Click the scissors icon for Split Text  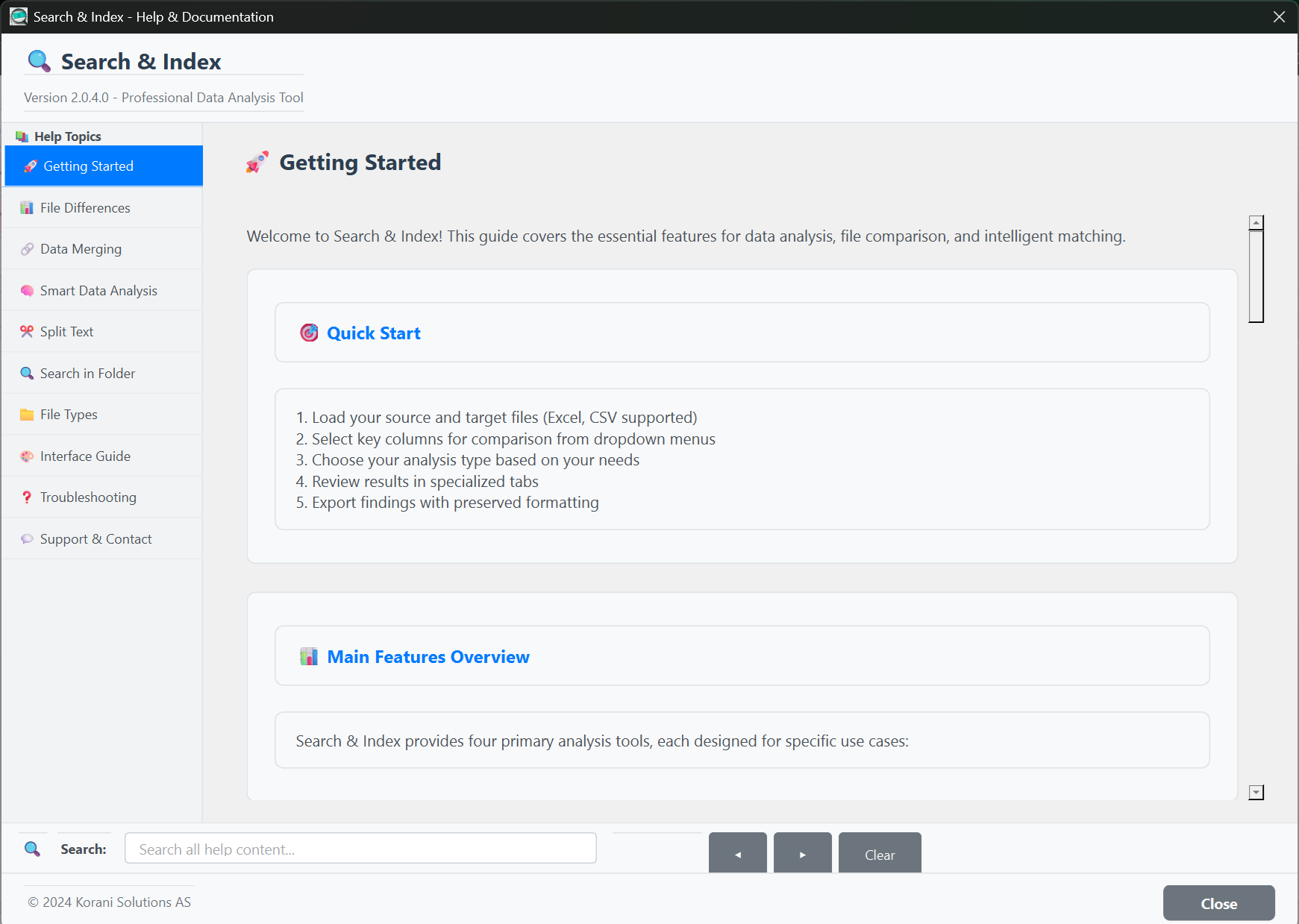click(x=27, y=332)
